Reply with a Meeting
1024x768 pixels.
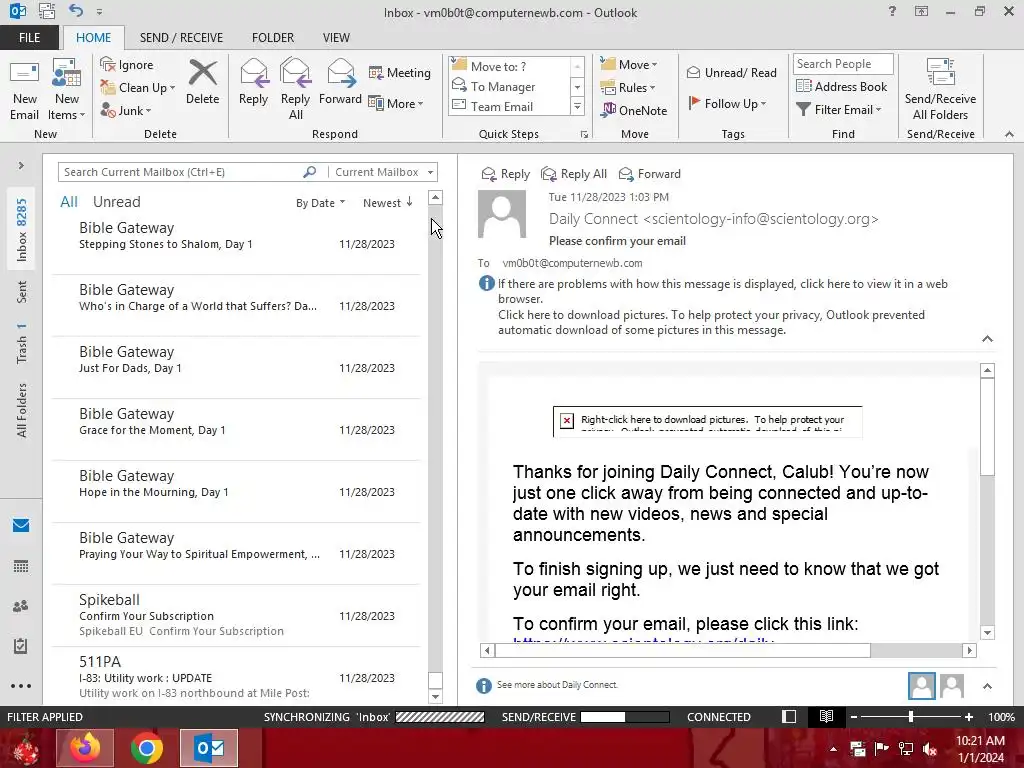[400, 72]
